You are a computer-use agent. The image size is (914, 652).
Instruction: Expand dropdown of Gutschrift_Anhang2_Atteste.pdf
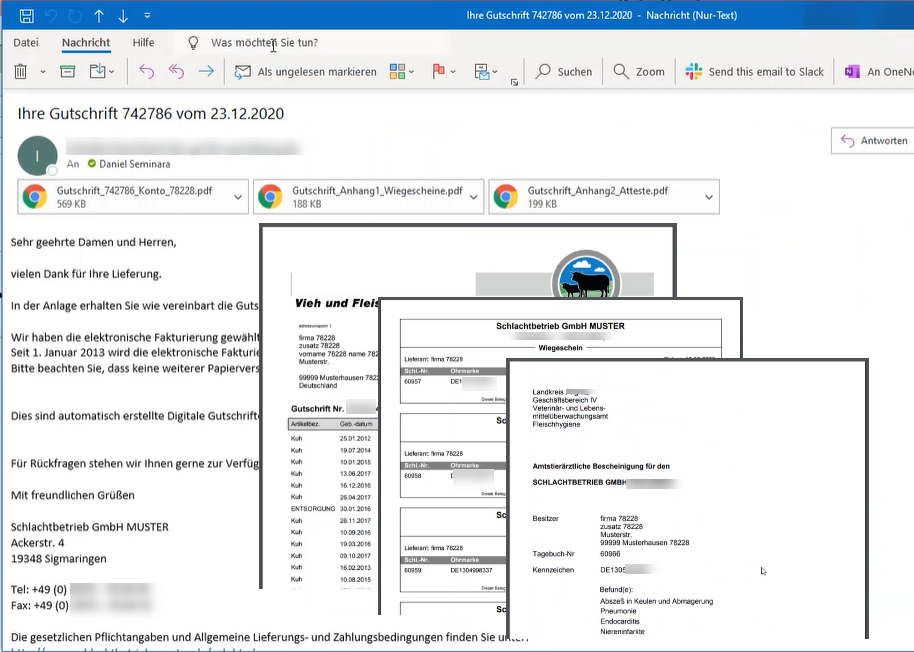709,197
